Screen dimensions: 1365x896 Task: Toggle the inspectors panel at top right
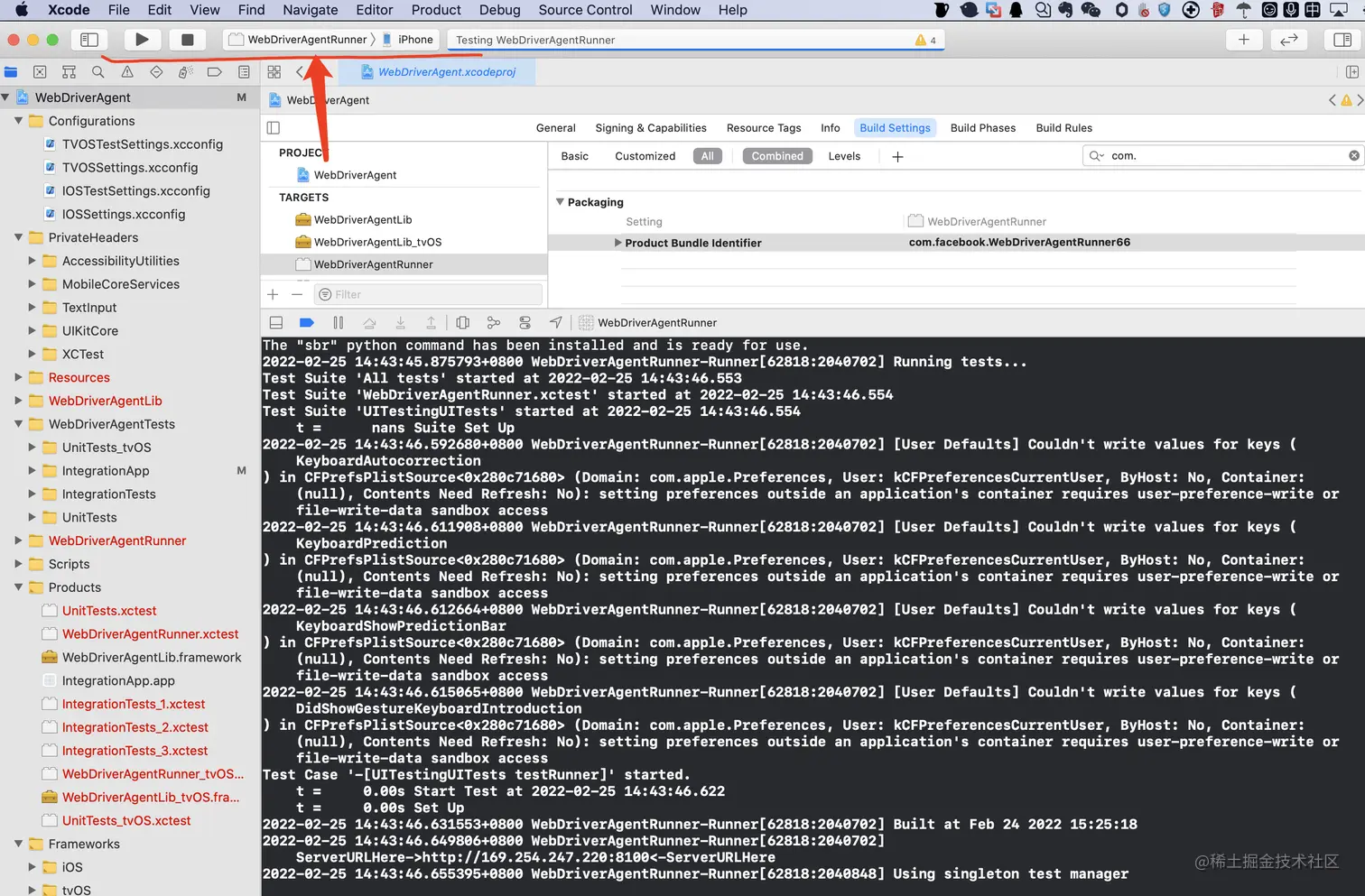[x=1342, y=40]
